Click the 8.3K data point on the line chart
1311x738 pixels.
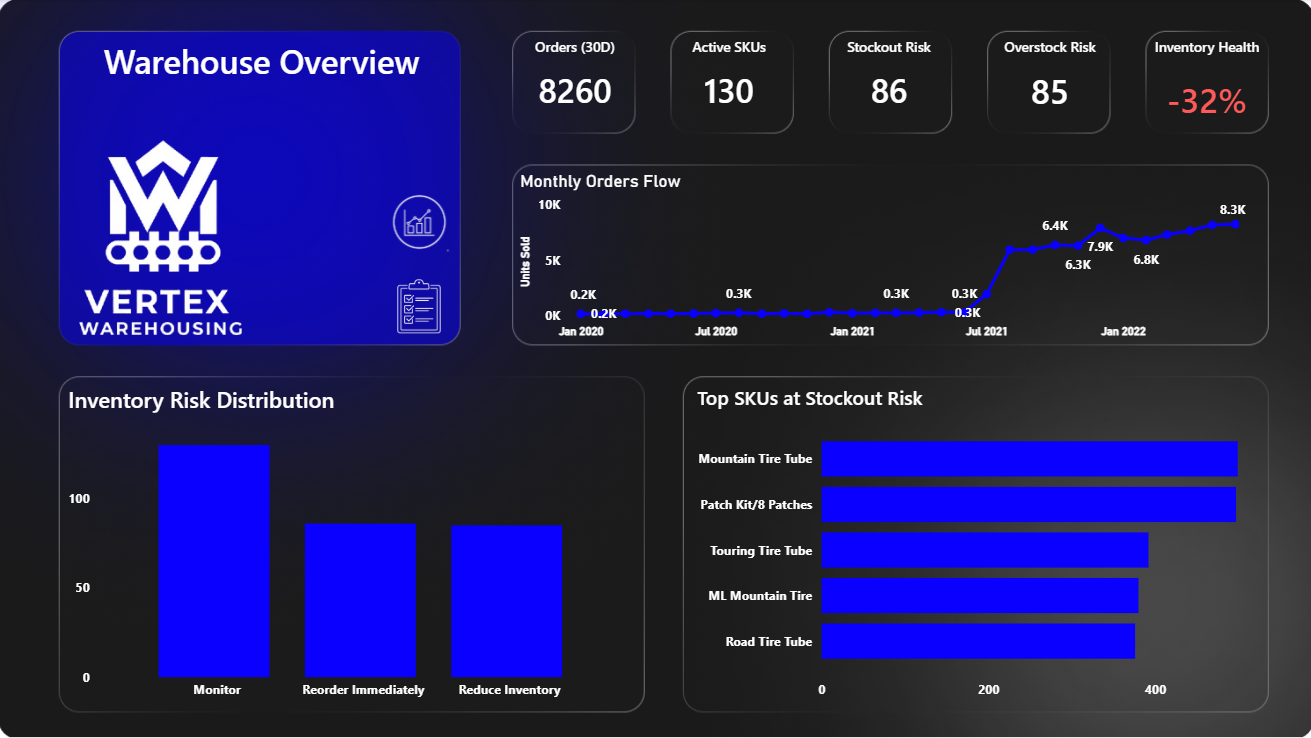coord(1236,227)
